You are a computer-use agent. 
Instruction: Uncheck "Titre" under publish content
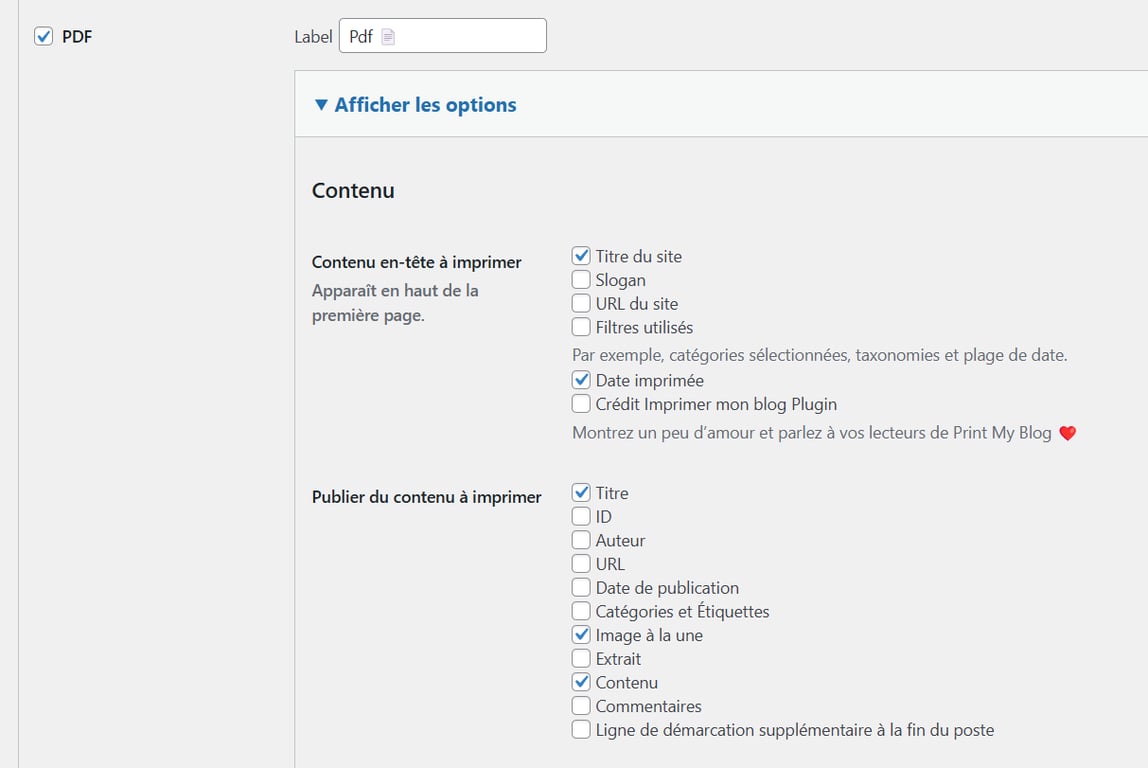pyautogui.click(x=581, y=492)
